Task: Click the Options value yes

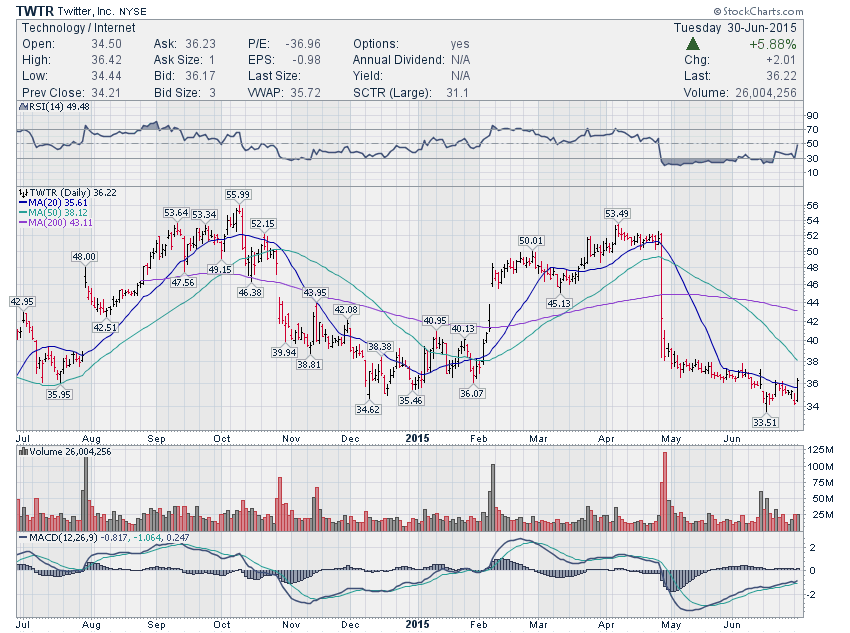Action: [x=460, y=44]
